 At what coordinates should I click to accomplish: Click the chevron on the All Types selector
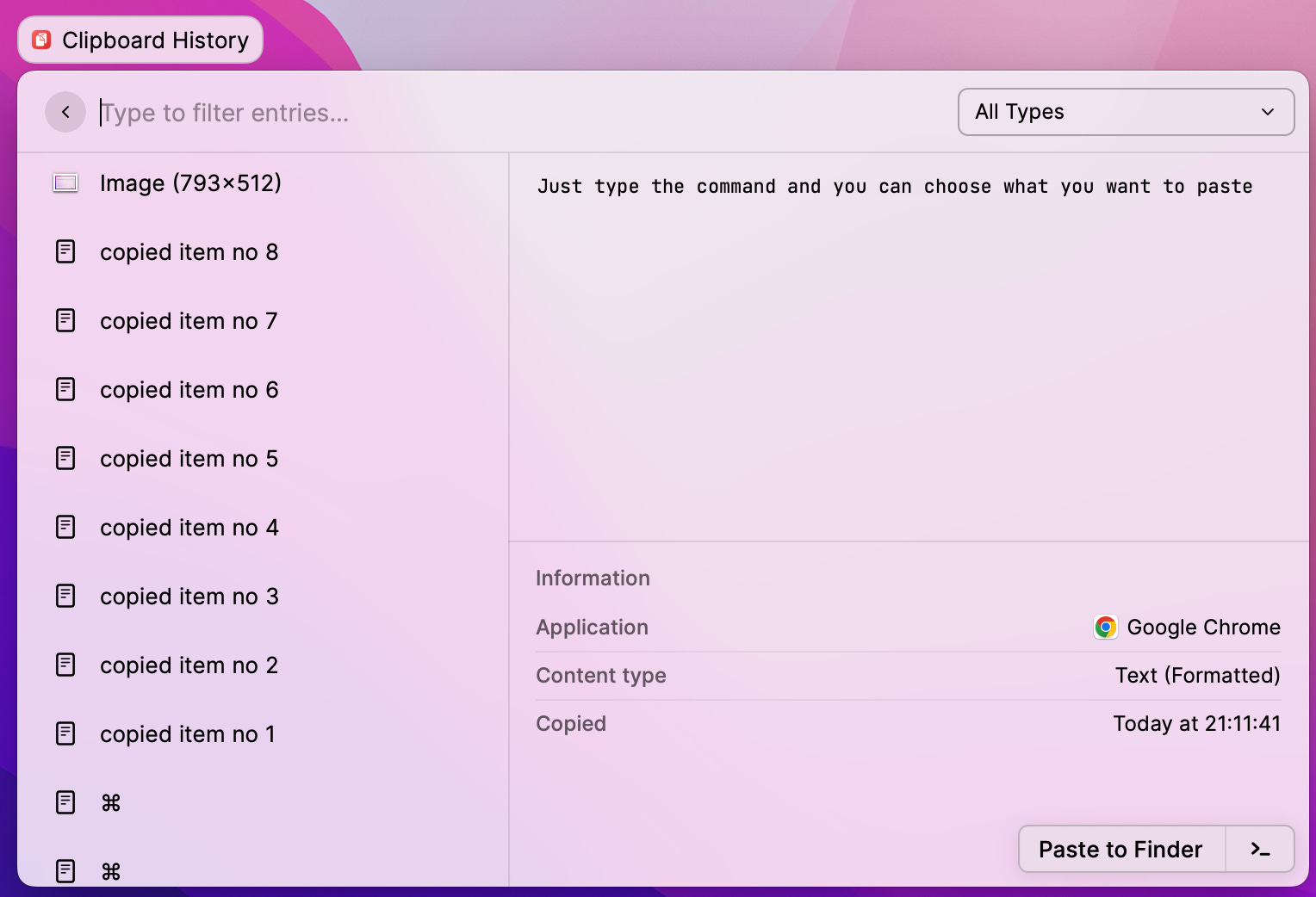pyautogui.click(x=1267, y=112)
